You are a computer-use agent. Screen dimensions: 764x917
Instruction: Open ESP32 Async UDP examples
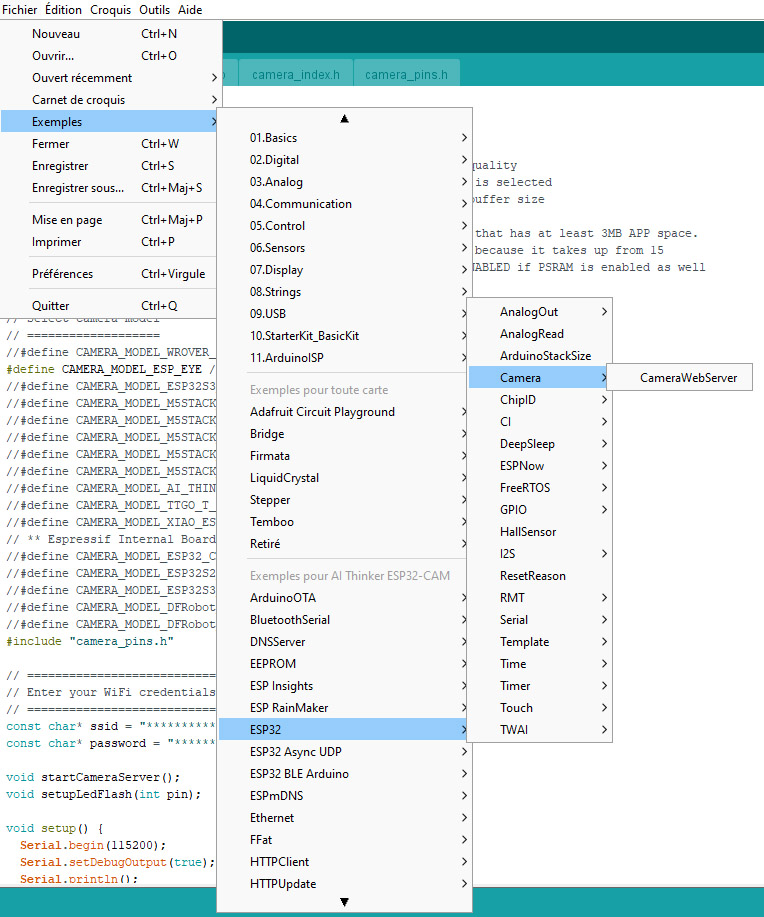[x=345, y=752]
